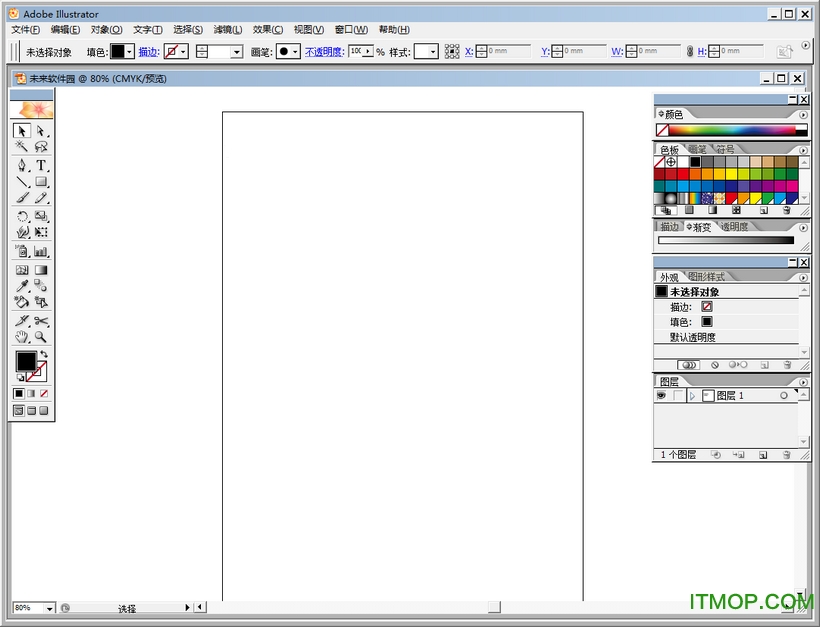Click the 描边 link in control bar
This screenshot has height=627, width=820.
coord(149,52)
